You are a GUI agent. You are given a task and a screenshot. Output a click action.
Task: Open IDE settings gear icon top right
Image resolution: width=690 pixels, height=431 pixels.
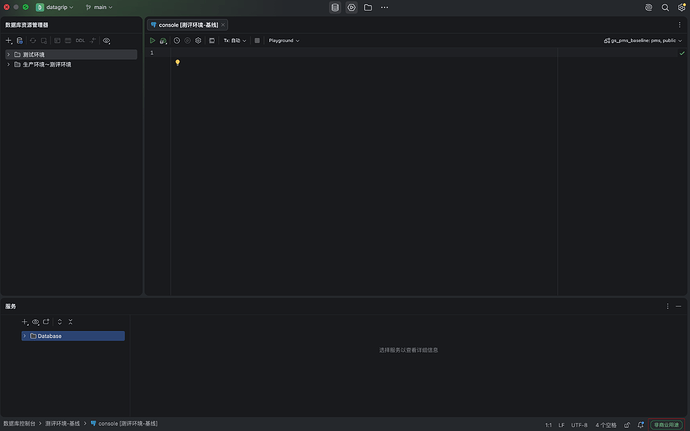click(x=681, y=7)
